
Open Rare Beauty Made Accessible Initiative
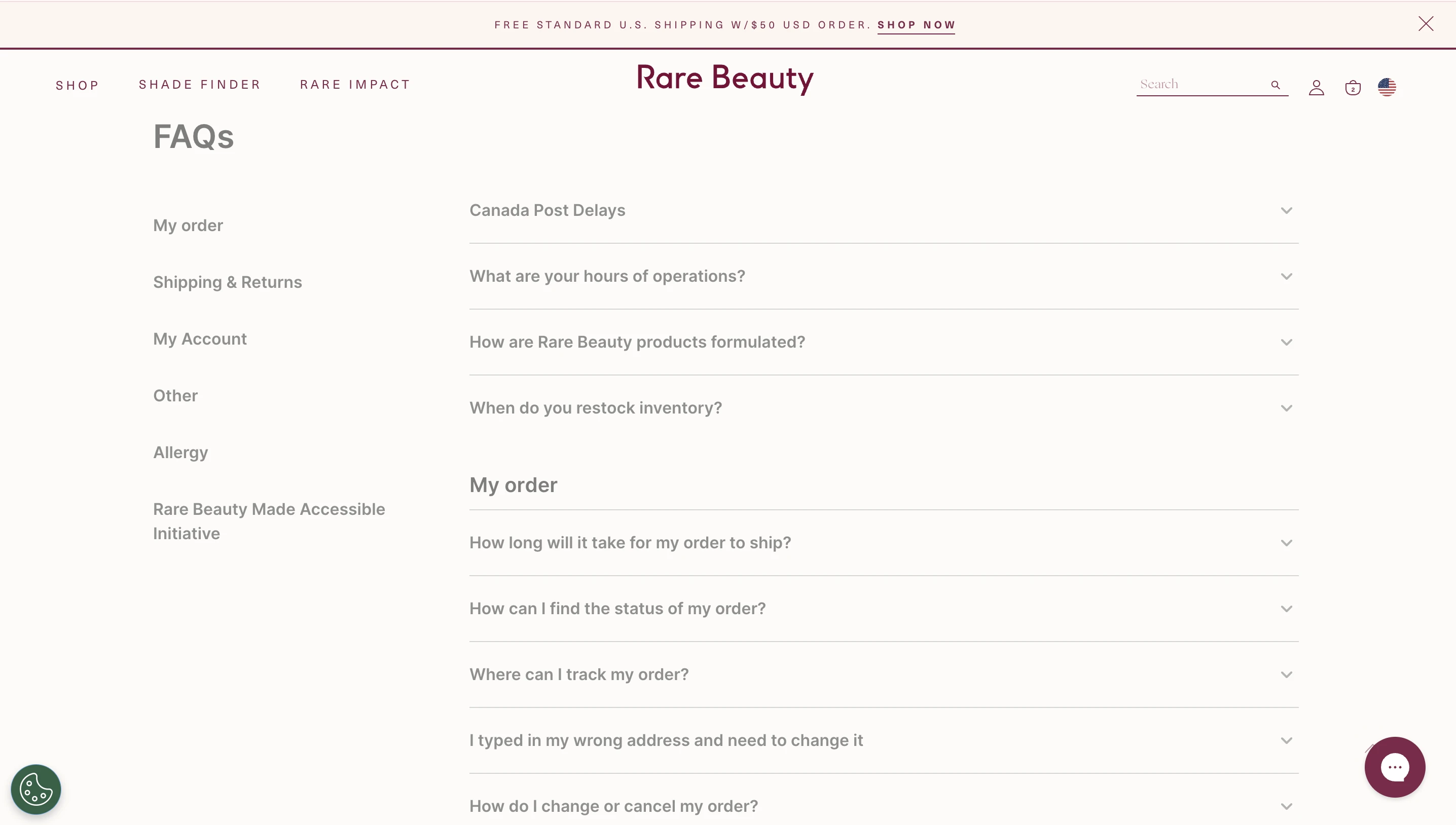tap(269, 521)
